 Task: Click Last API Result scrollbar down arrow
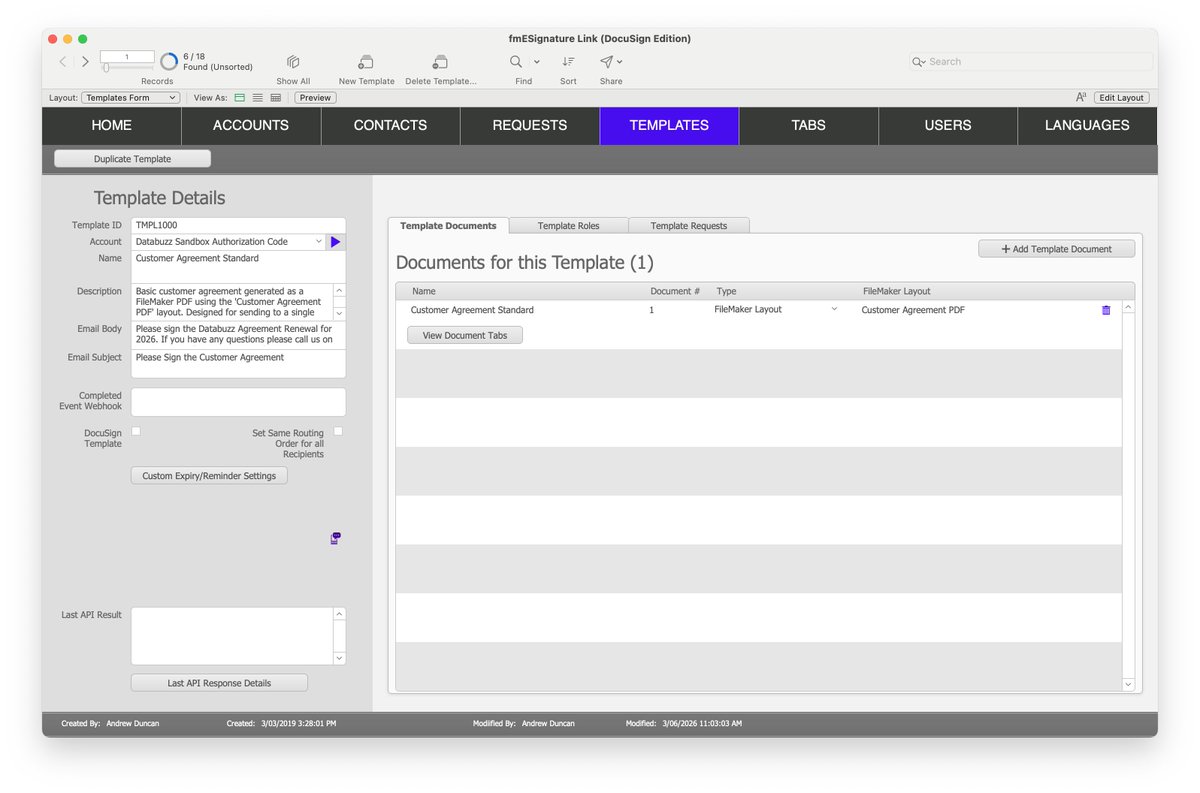click(x=339, y=658)
